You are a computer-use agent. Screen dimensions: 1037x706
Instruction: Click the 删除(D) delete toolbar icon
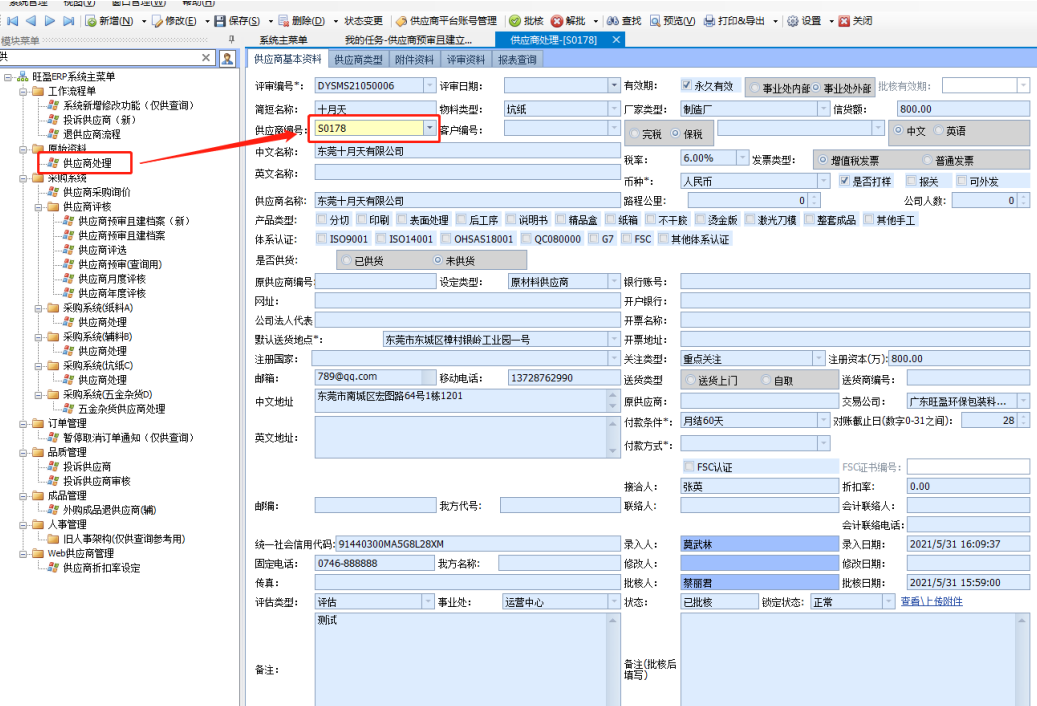pyautogui.click(x=284, y=21)
